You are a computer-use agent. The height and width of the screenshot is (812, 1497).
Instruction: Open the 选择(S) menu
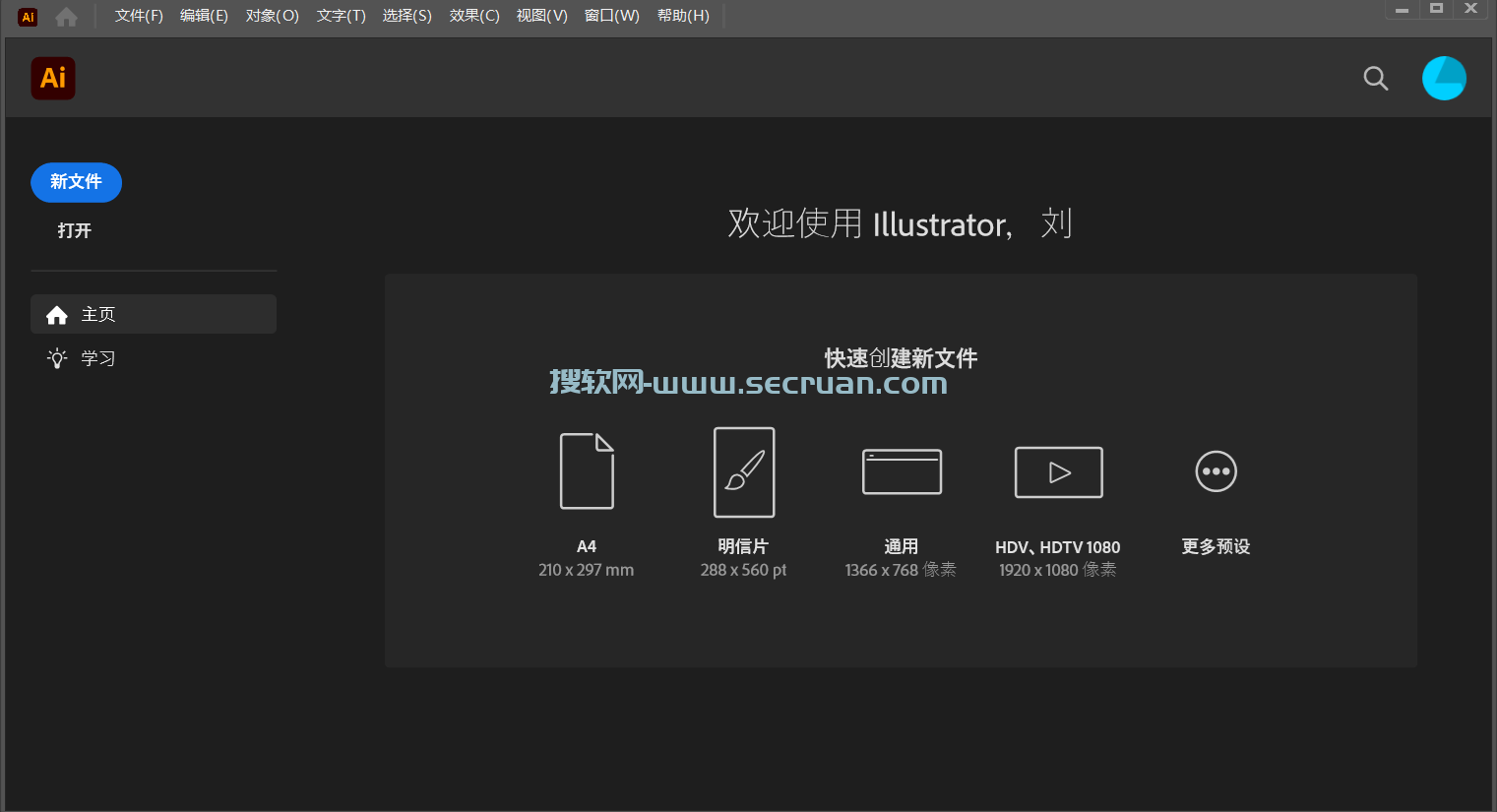[x=407, y=16]
